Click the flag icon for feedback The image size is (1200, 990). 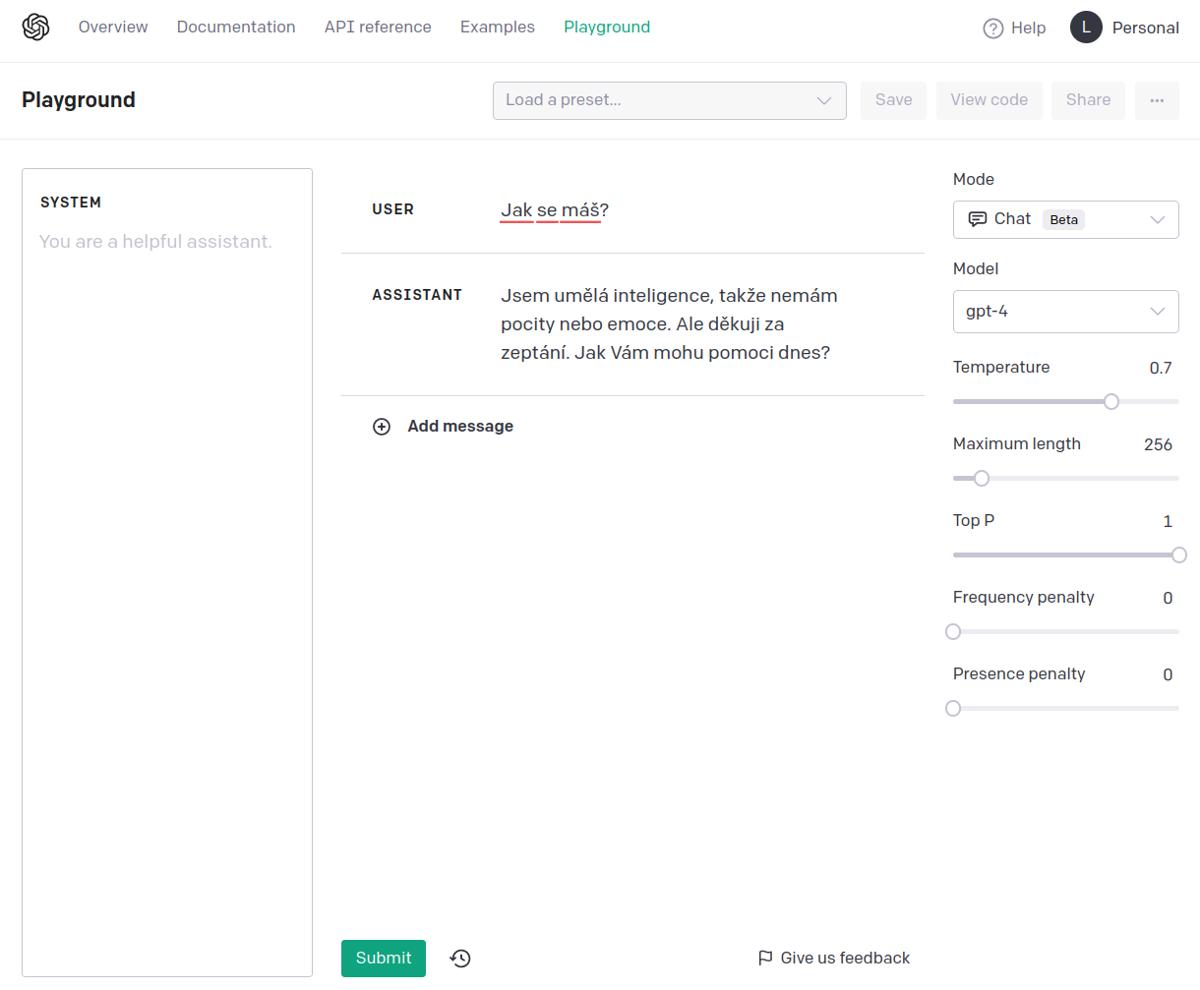(765, 958)
